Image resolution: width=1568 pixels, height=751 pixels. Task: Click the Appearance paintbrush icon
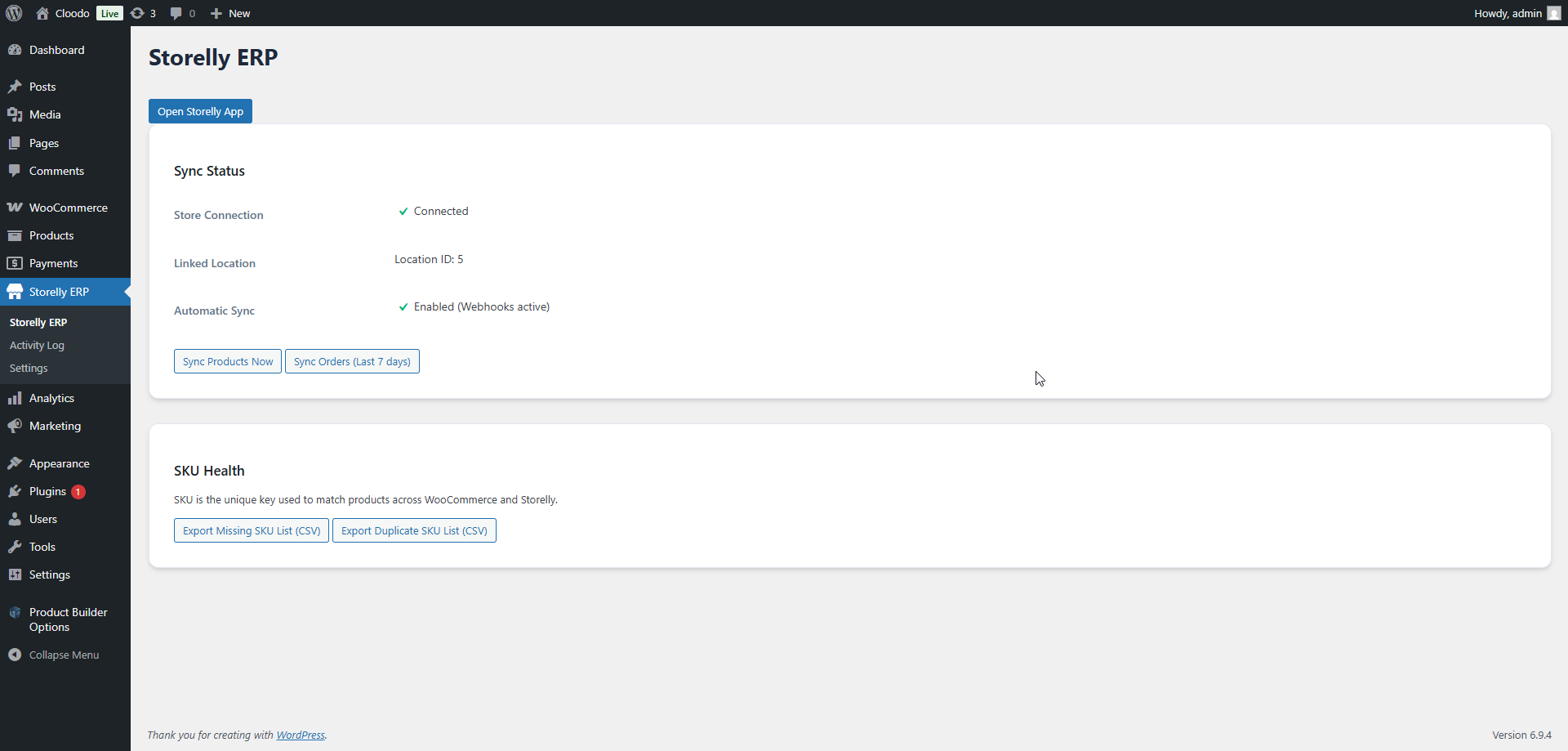[x=15, y=463]
